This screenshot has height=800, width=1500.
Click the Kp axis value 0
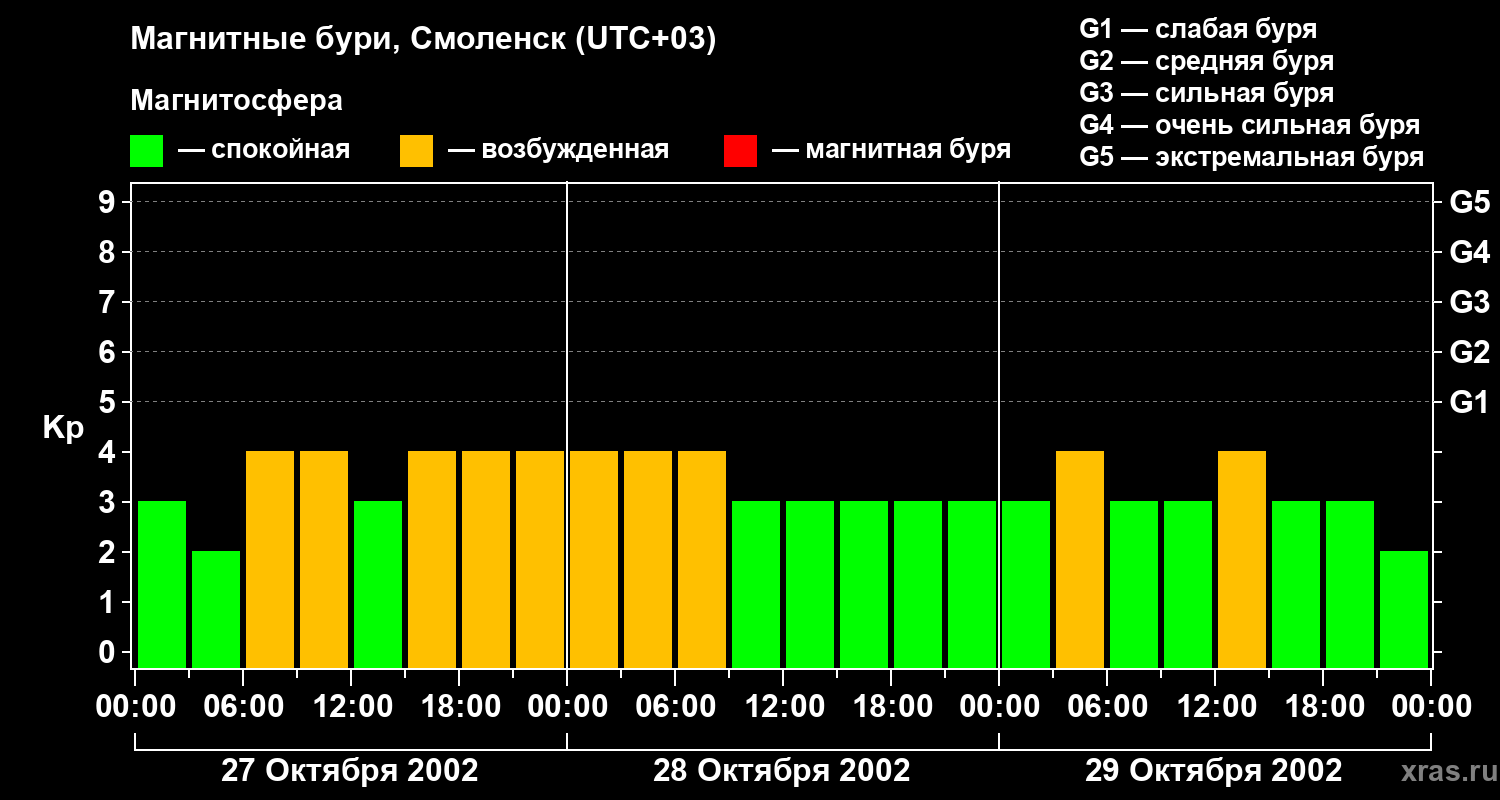(x=108, y=652)
